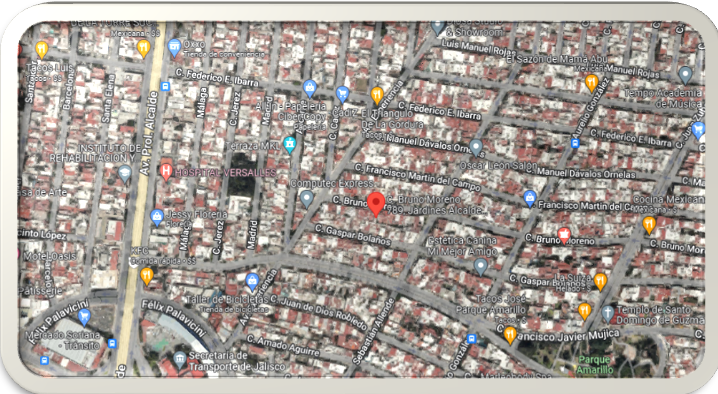
Task: Open La Suiza Helado restaurant marker
Action: coord(600,282)
